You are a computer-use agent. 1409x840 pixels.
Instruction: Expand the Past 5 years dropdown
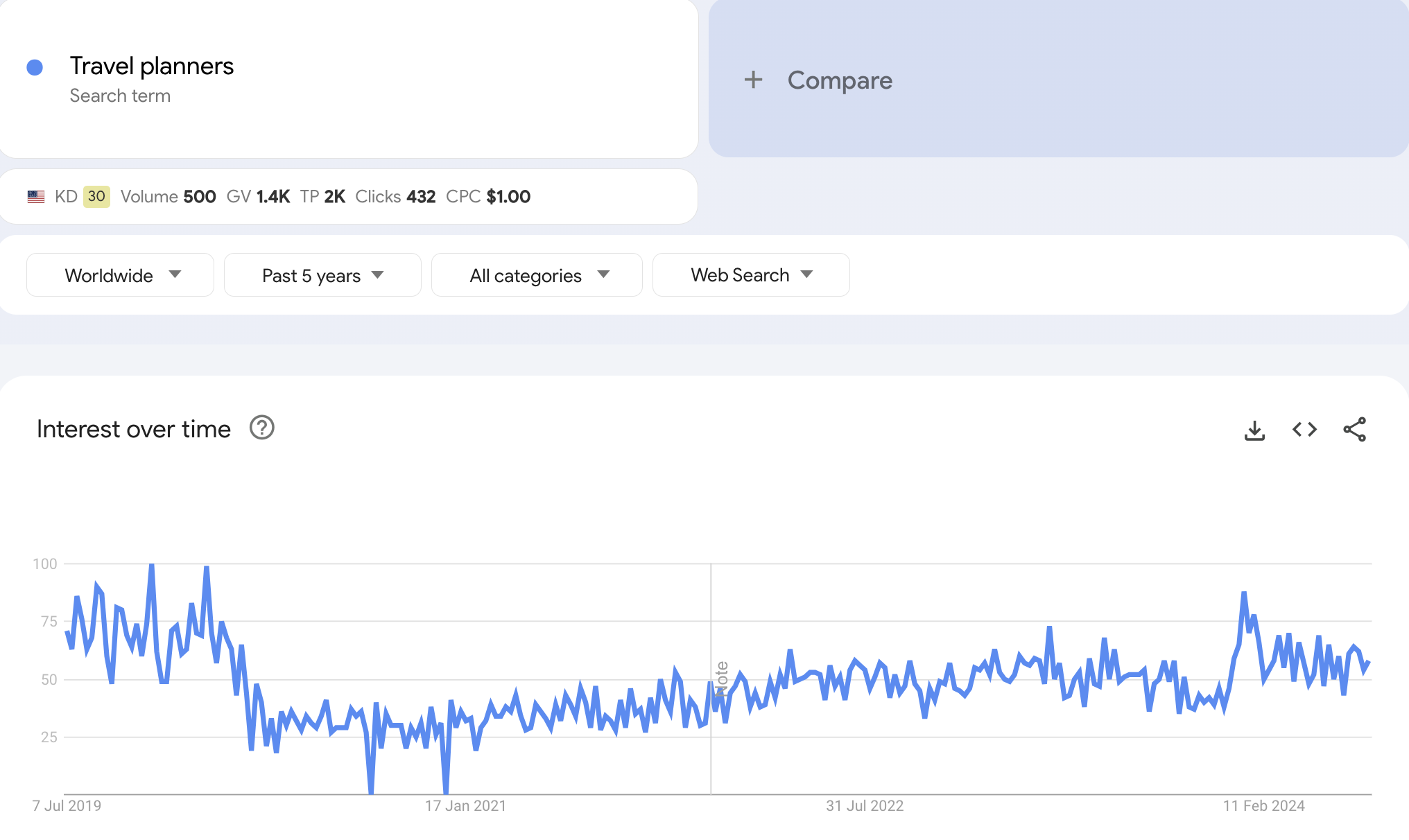pos(322,275)
